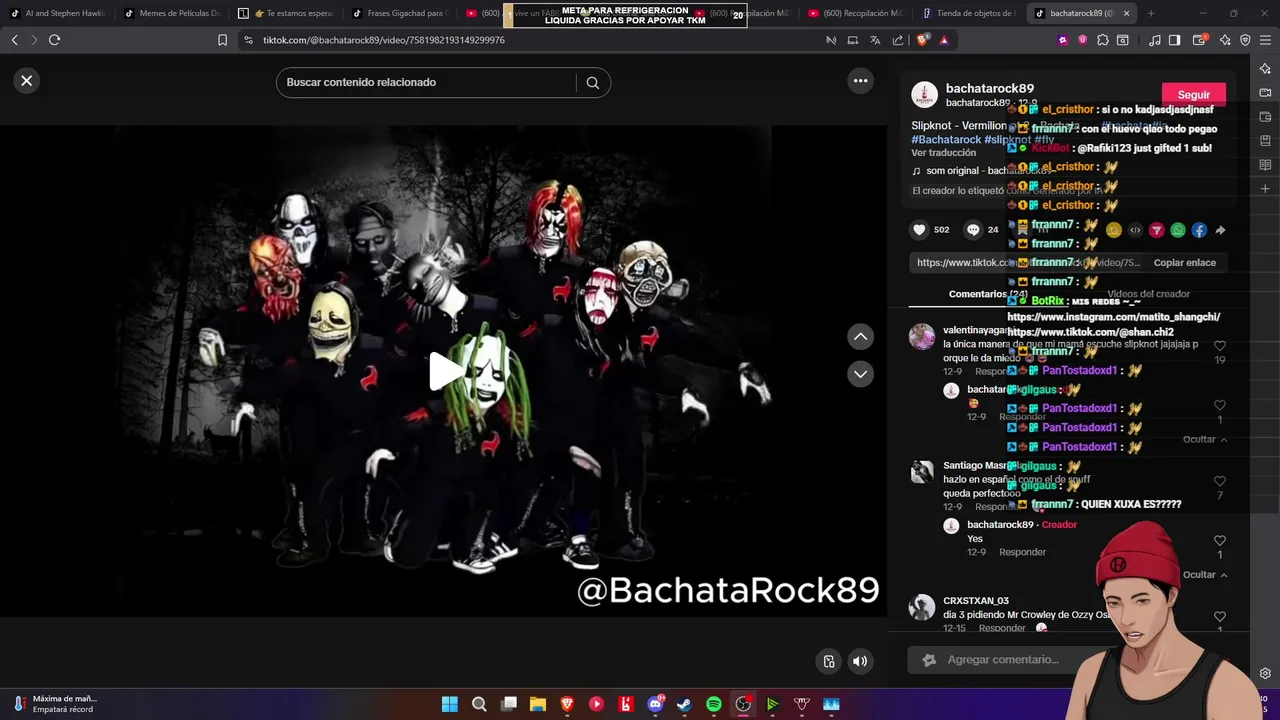1280x720 pixels.
Task: Open Windows Start menu
Action: coord(450,704)
